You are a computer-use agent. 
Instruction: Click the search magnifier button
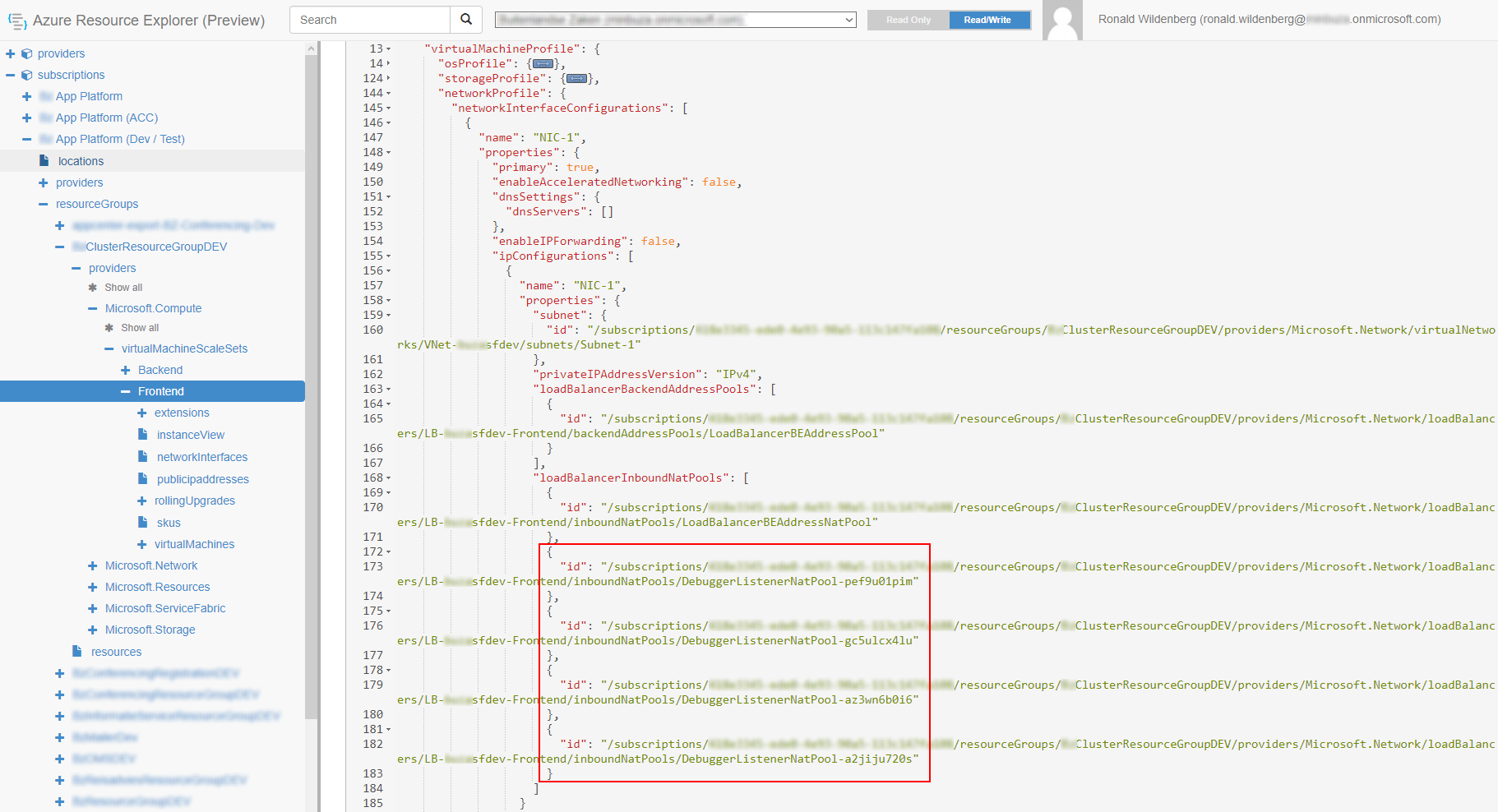(x=466, y=20)
